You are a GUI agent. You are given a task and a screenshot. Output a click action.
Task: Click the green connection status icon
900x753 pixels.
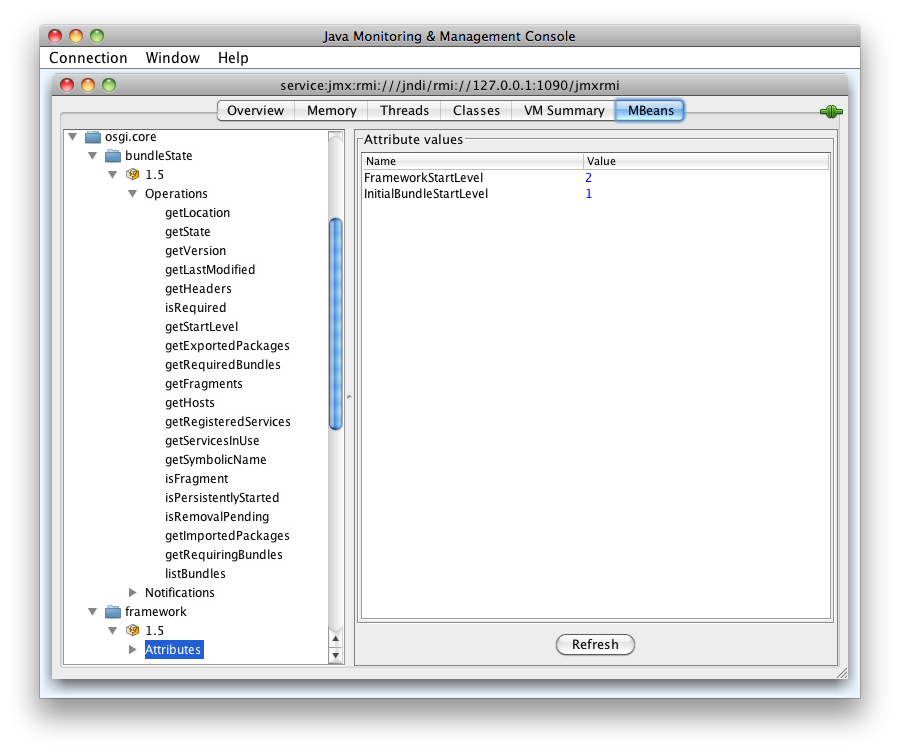click(x=831, y=111)
